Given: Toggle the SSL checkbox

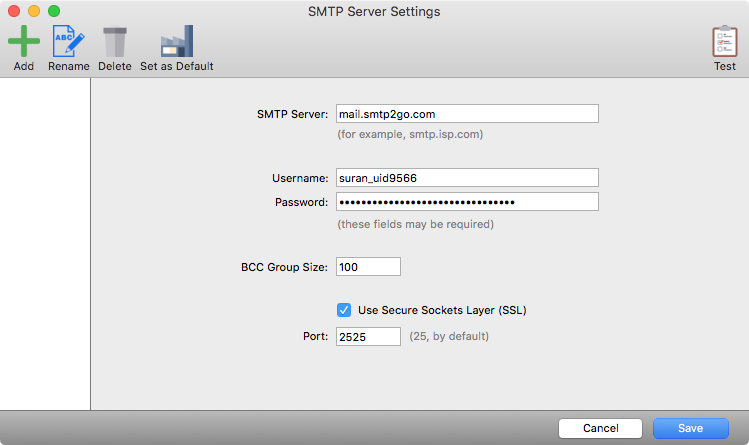Looking at the screenshot, I should point(344,310).
